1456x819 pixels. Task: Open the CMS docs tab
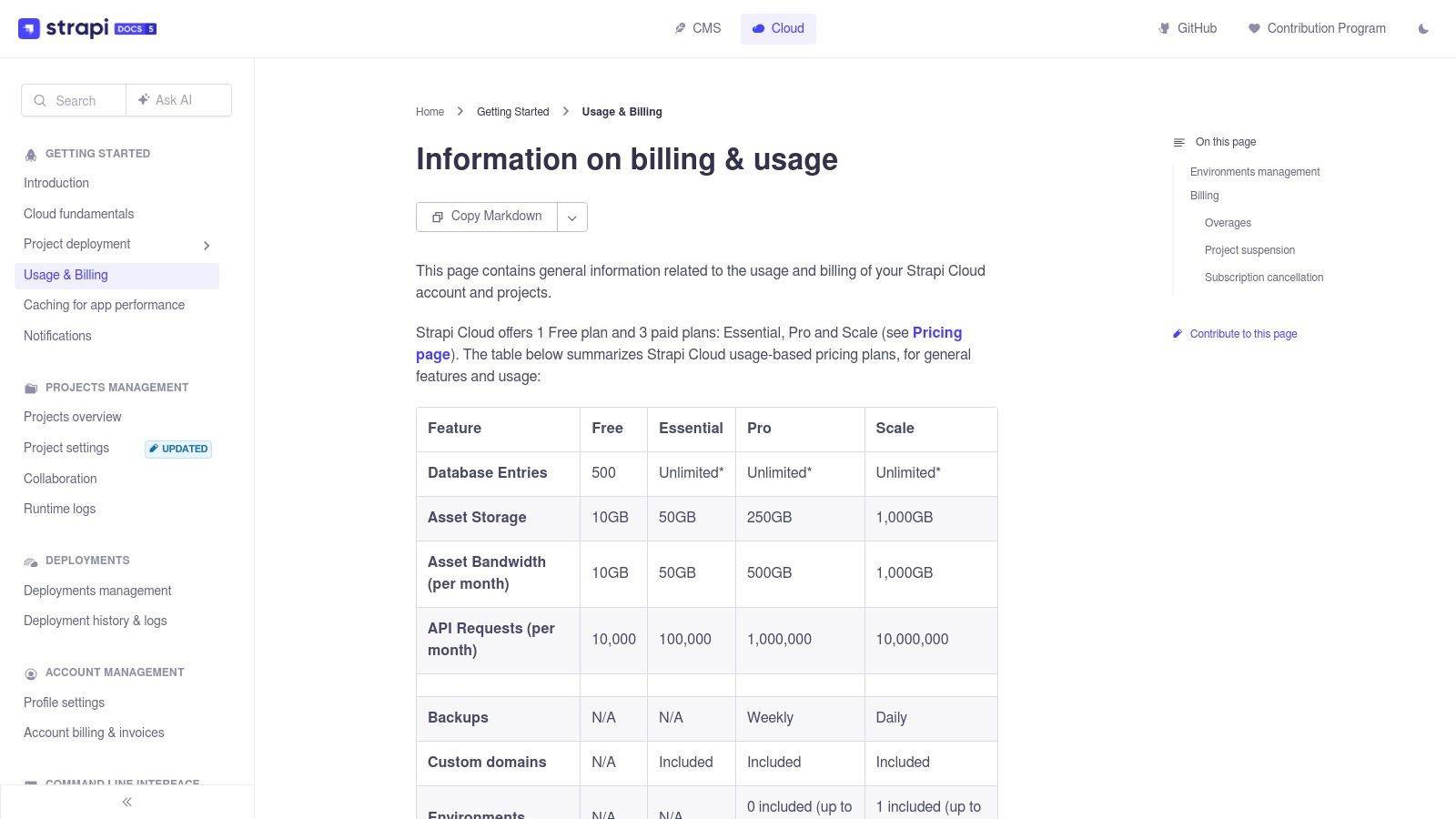698,28
